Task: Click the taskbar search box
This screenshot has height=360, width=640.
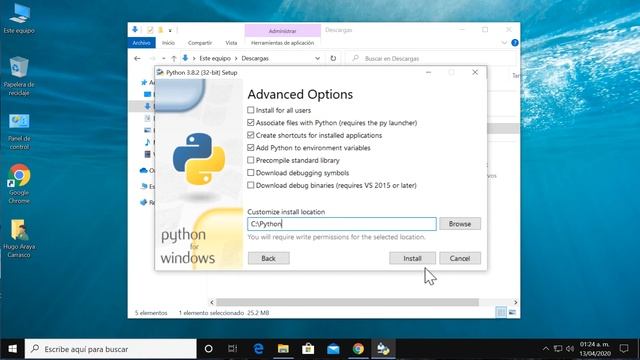Action: tap(111, 349)
